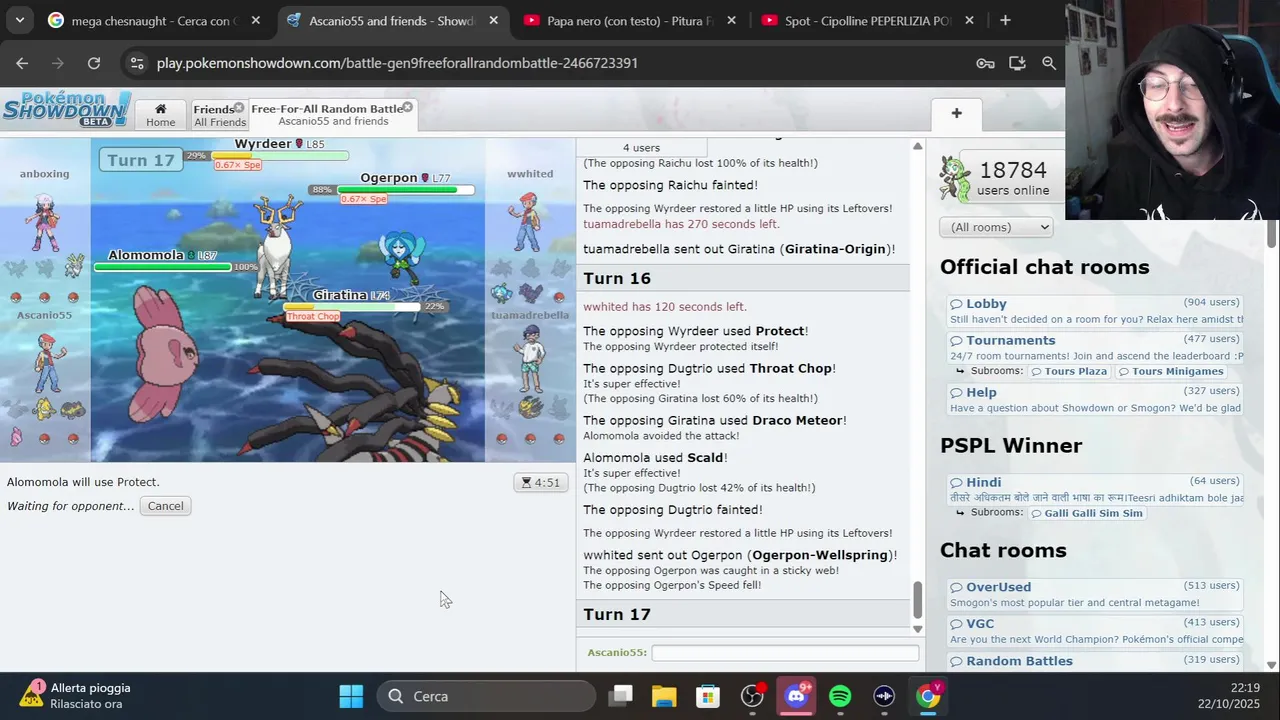
Task: Click the Pokémon Showdown logo
Action: pos(66,108)
